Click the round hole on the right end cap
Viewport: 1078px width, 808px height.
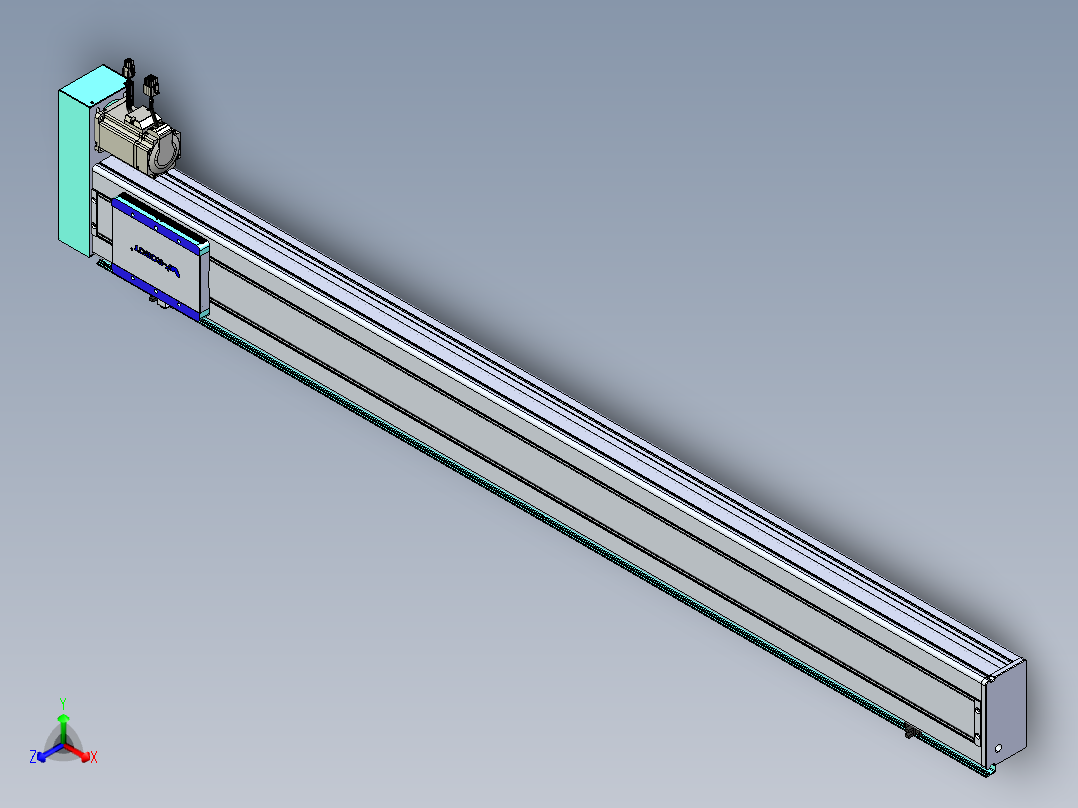pos(998,748)
